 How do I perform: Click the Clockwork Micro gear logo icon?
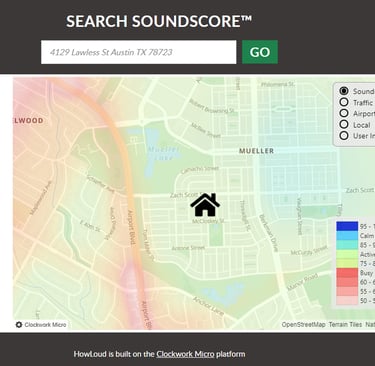pyautogui.click(x=19, y=324)
